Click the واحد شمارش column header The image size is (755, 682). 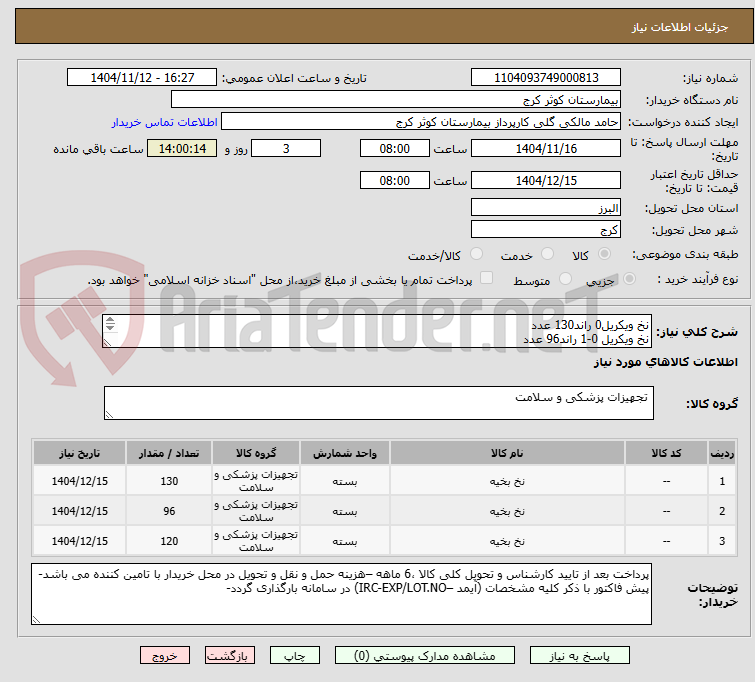click(x=345, y=453)
